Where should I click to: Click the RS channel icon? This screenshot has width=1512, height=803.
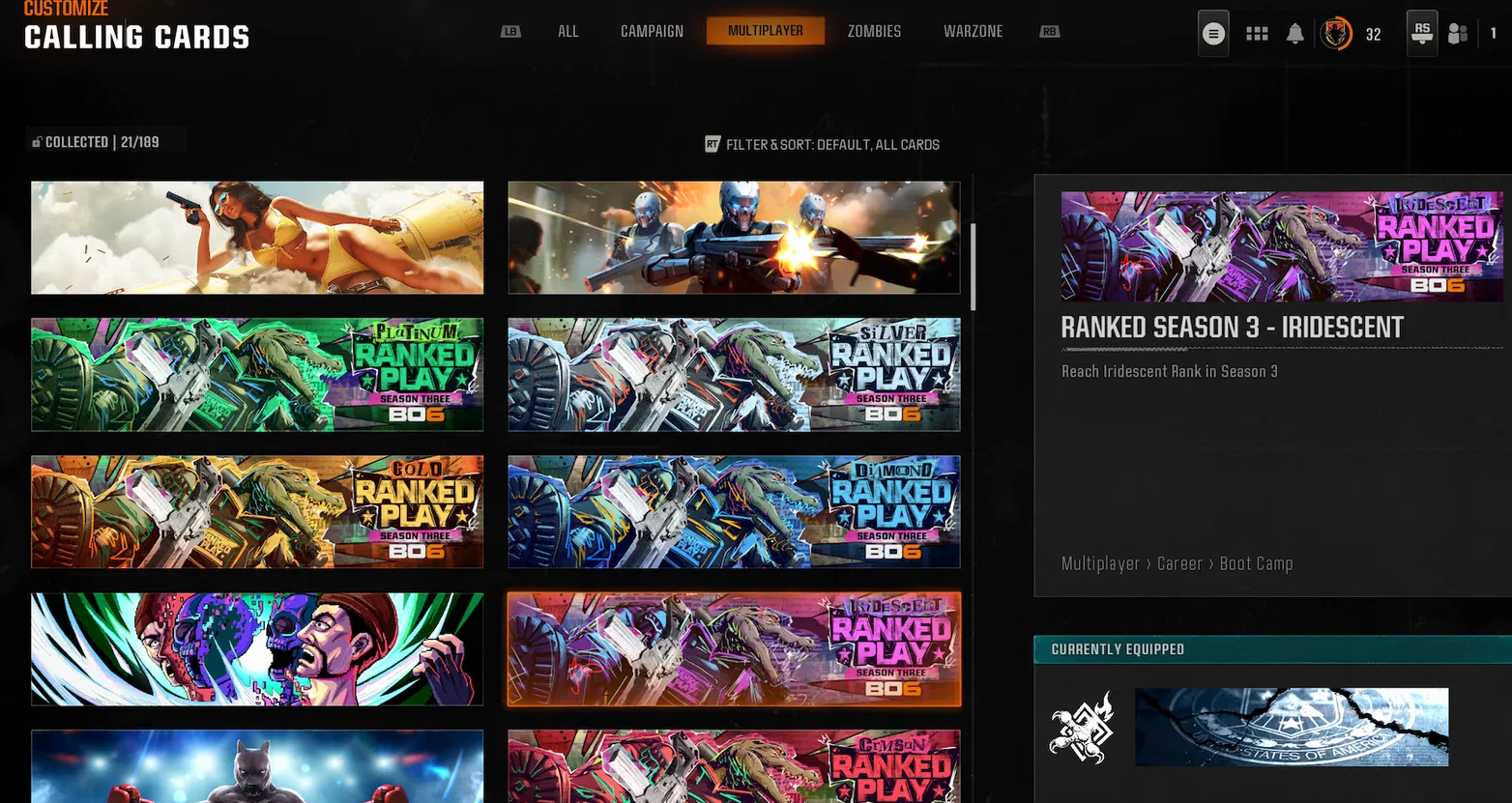(1422, 34)
